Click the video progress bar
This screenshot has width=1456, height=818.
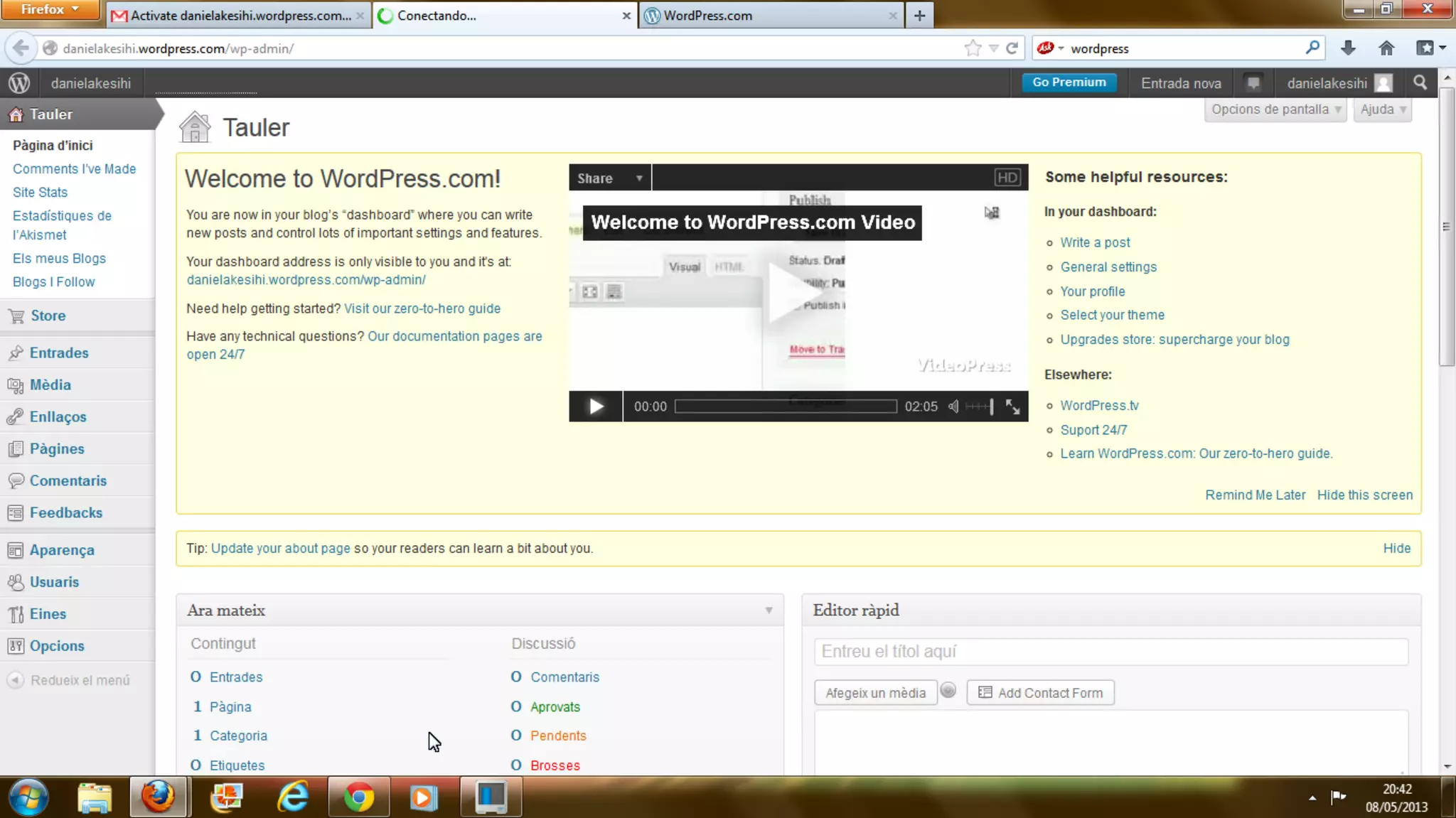786,407
